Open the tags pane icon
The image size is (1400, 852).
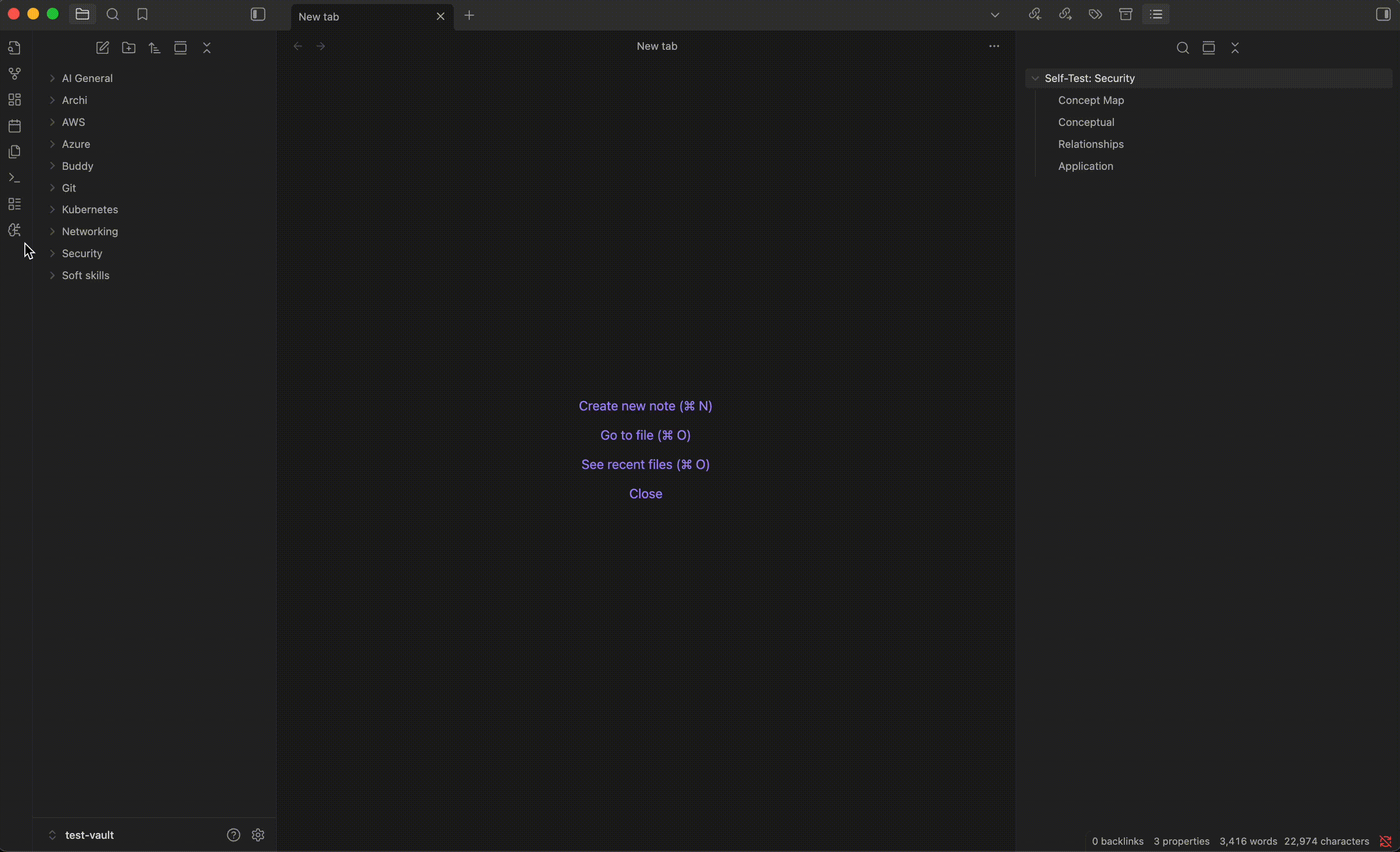(1096, 15)
